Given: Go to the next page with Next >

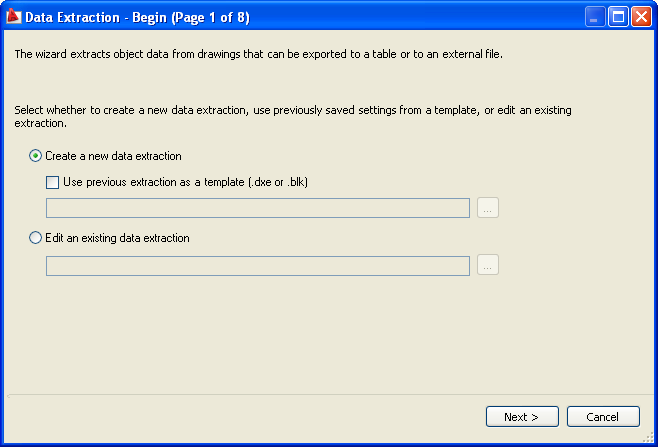Looking at the screenshot, I should click(522, 416).
